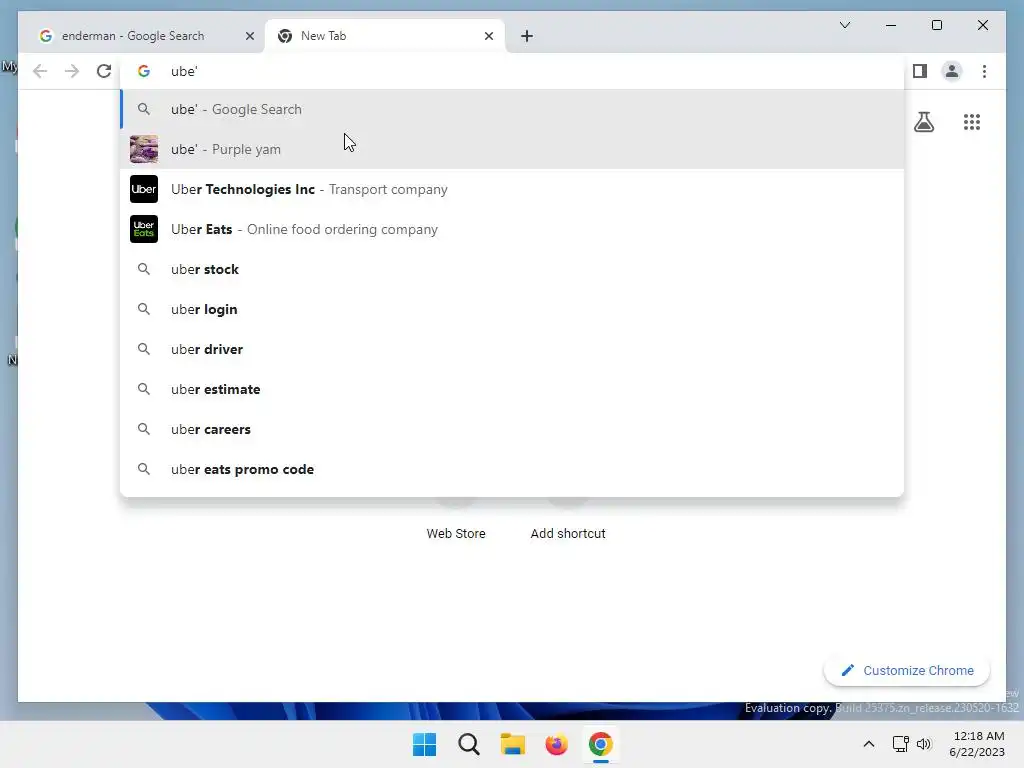Click the purple yam thumbnail
Screen dimensions: 1024x768
tap(144, 149)
